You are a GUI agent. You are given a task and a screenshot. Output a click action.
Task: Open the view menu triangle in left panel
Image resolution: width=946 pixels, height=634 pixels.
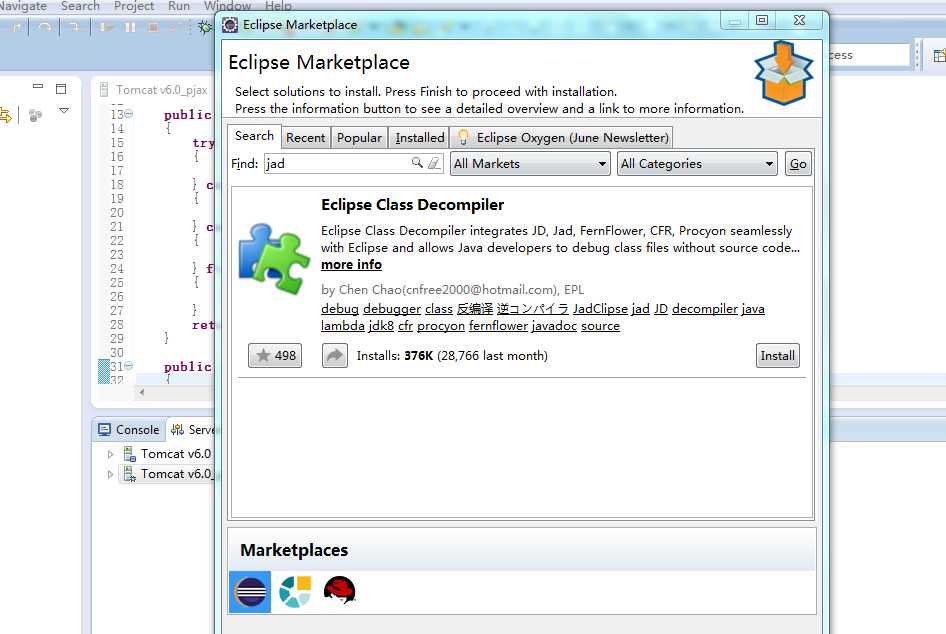click(64, 111)
